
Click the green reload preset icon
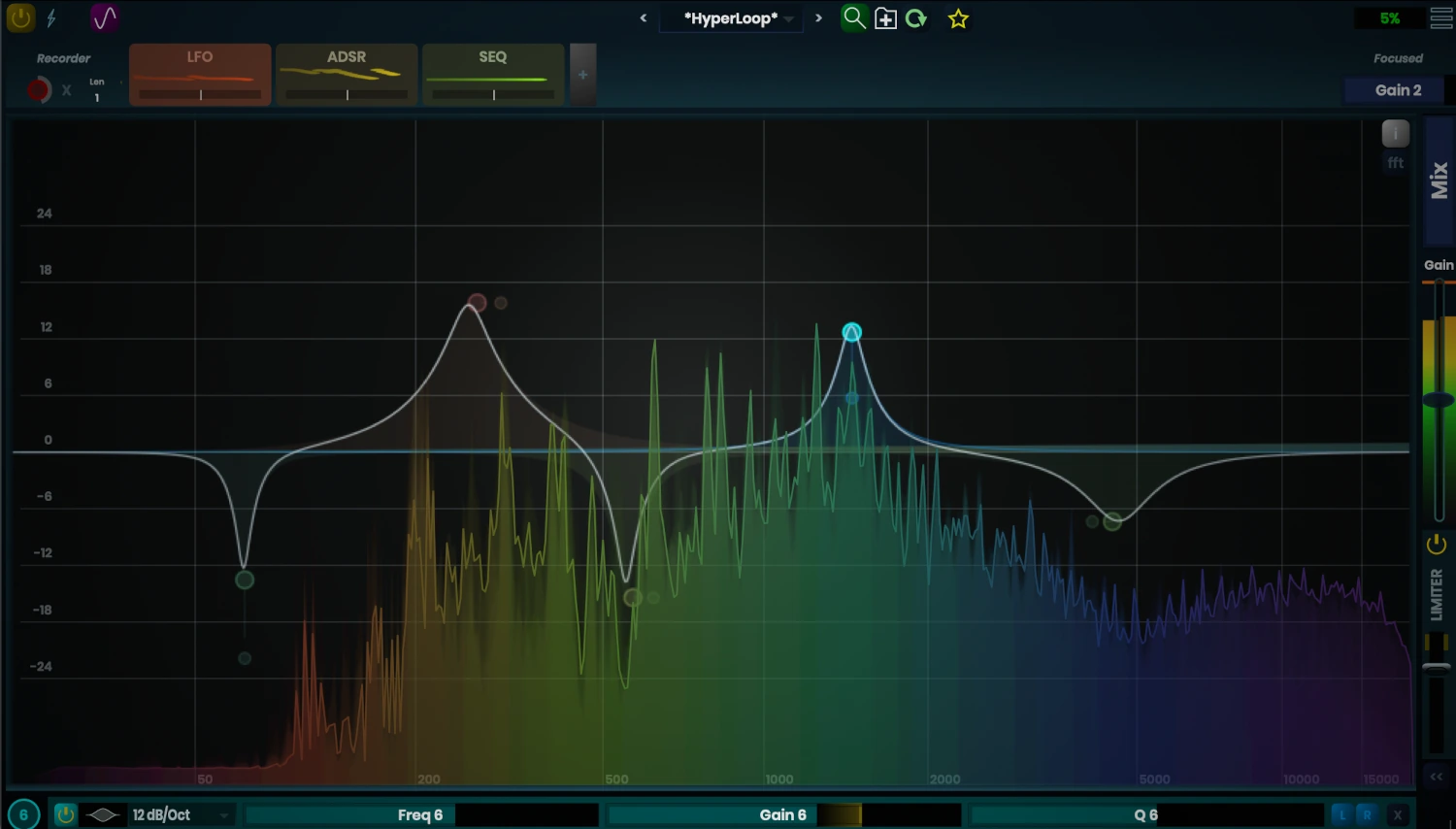[x=915, y=18]
